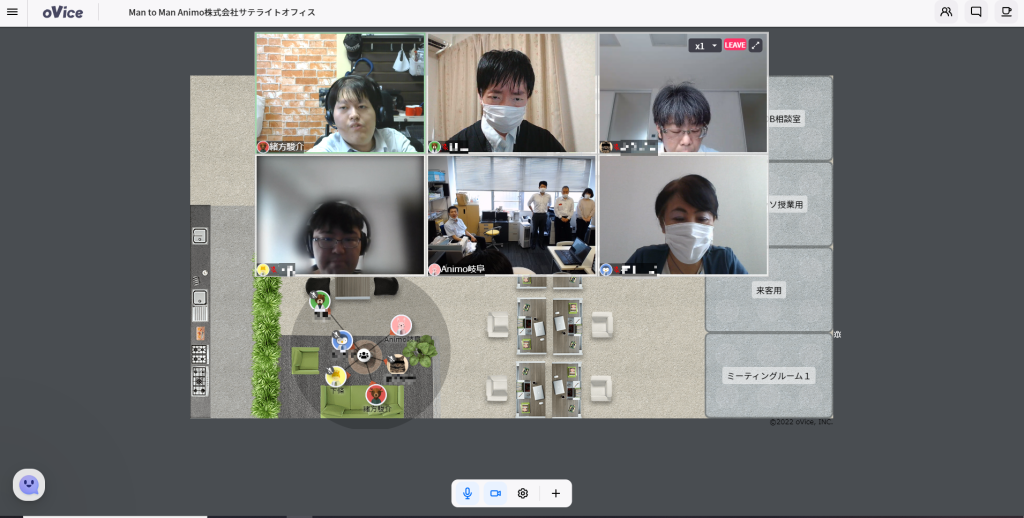
Task: Open the user list people icon
Action: [946, 12]
